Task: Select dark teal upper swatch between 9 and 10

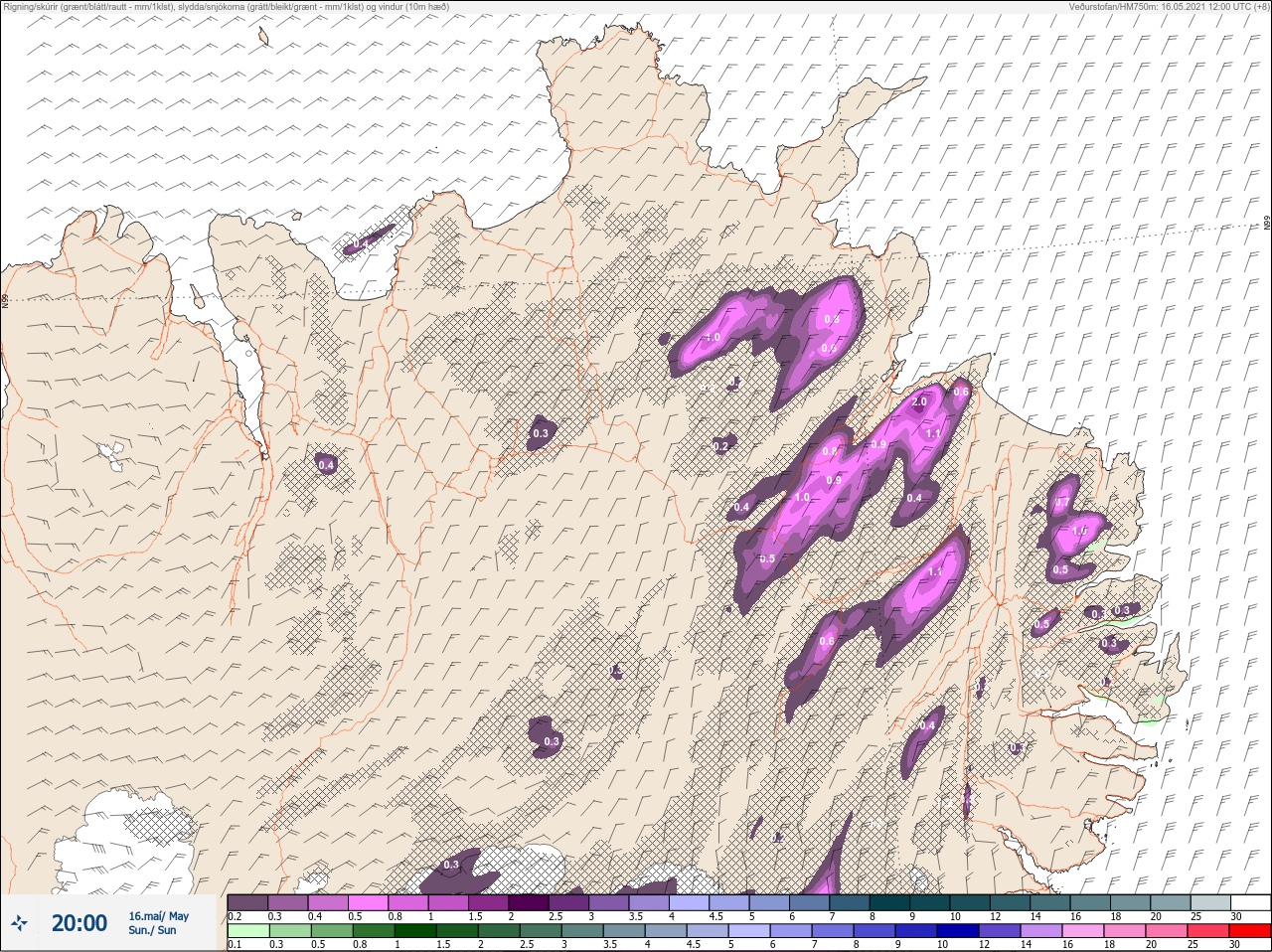Action: pos(930,902)
